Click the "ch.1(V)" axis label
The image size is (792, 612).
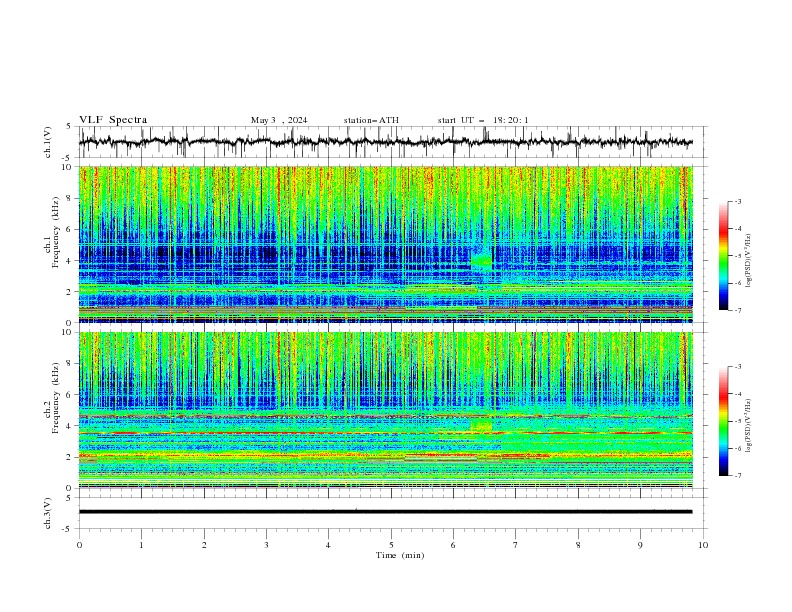coord(48,142)
